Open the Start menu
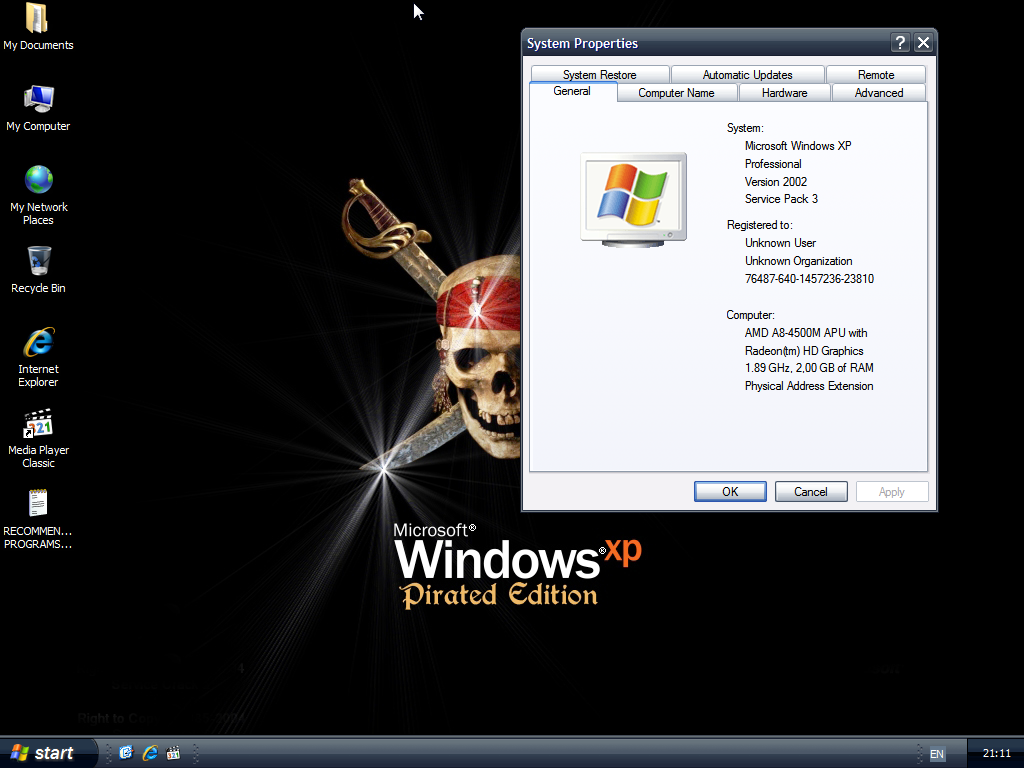 pyautogui.click(x=48, y=752)
